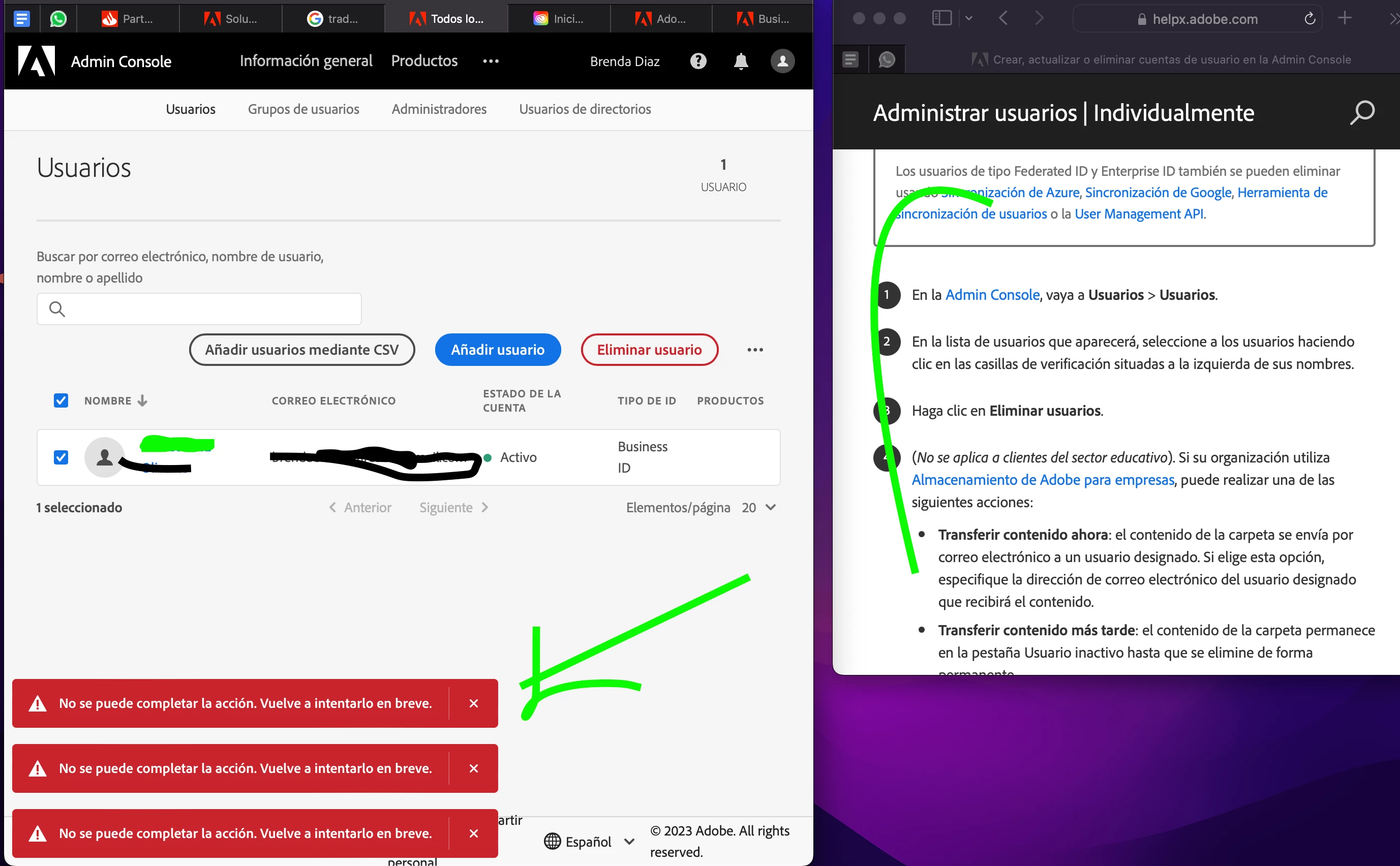The width and height of the screenshot is (1400, 866).
Task: Reload the helpx.adobe.com page
Action: click(x=1310, y=19)
